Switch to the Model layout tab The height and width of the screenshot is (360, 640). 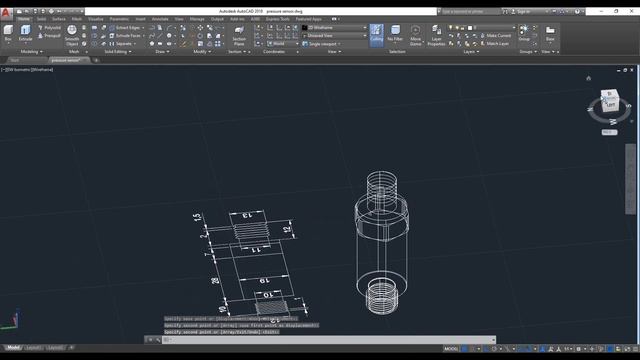pos(13,348)
